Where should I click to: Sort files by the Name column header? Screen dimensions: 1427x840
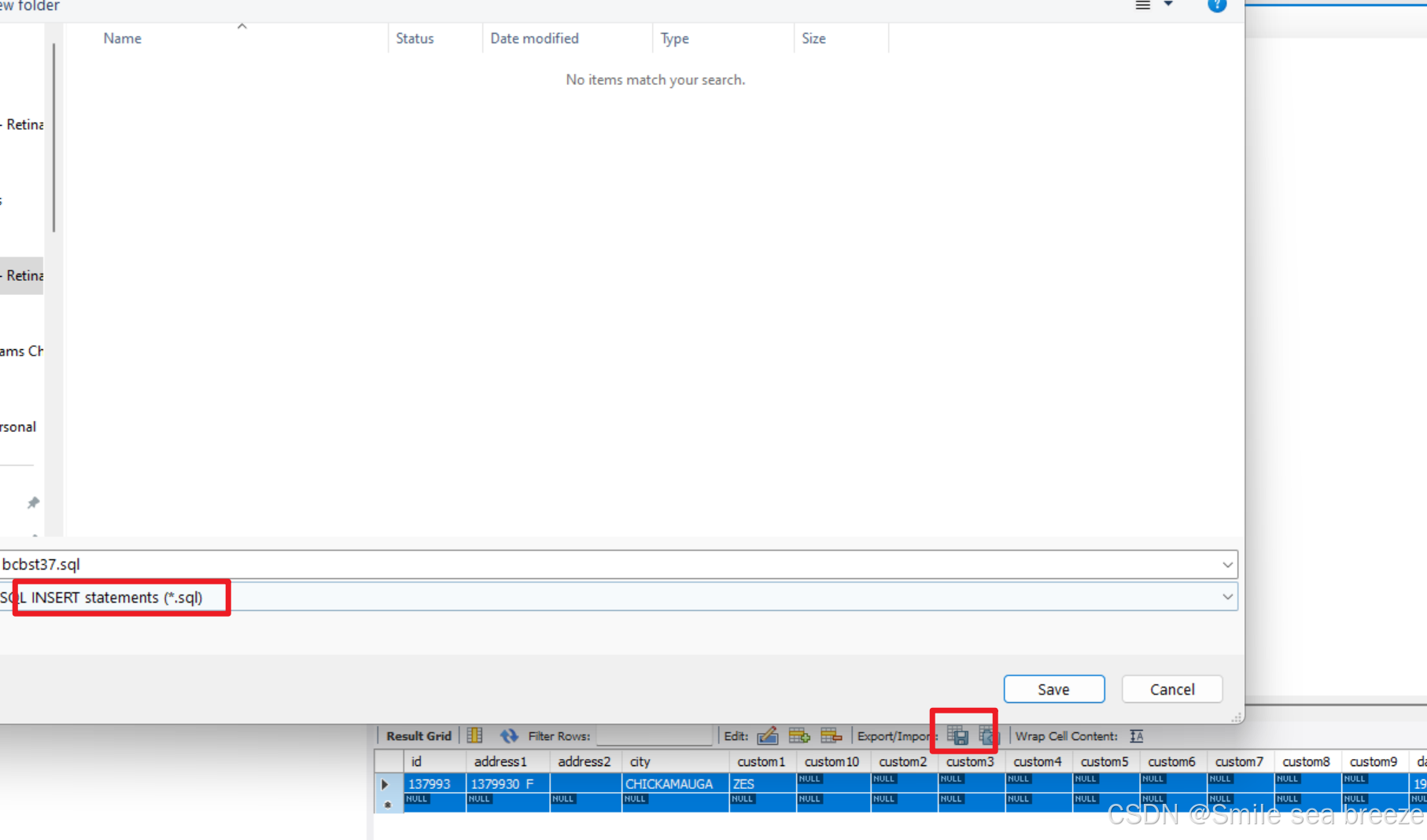pos(123,39)
